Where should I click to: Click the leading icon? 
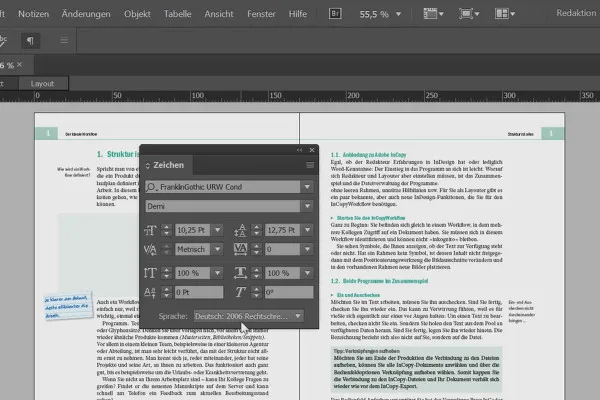click(240, 230)
